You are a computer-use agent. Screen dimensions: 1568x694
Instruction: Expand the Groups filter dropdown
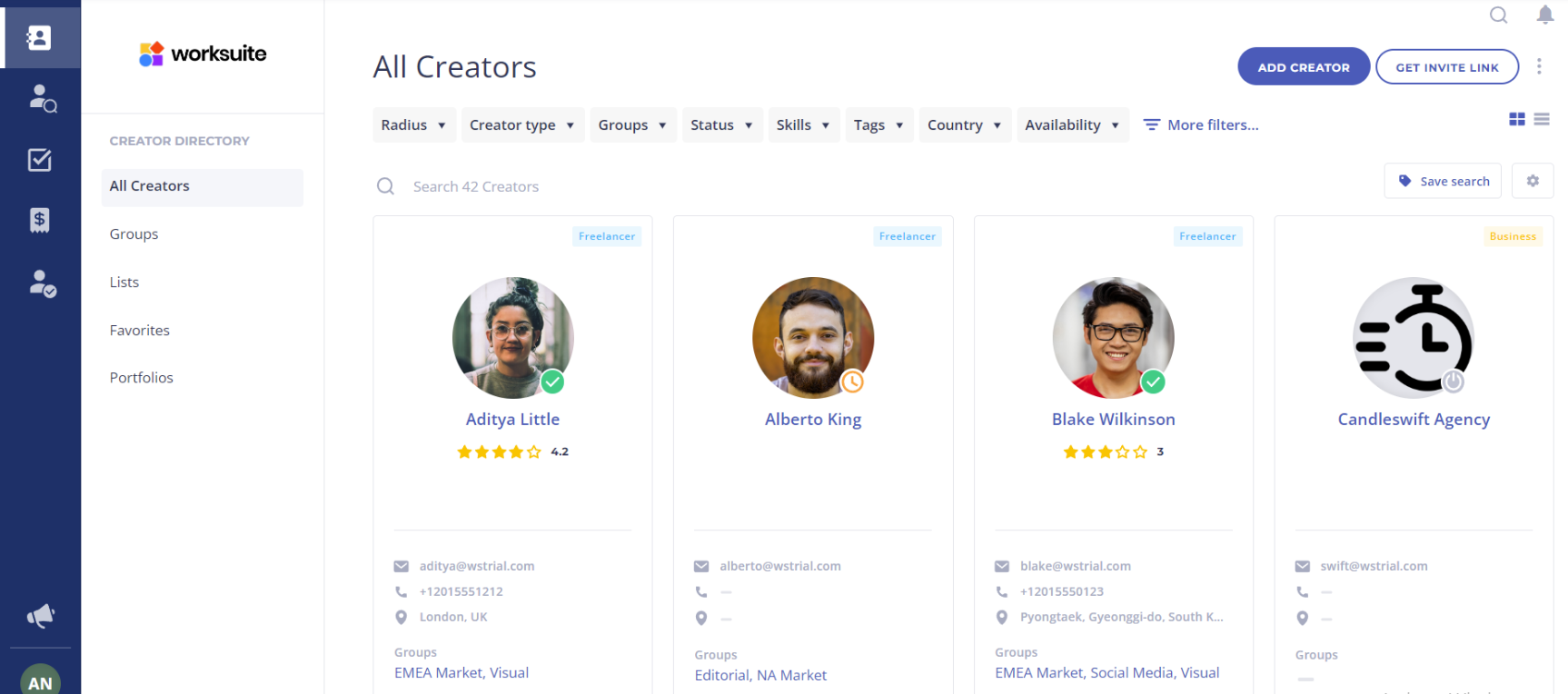pyautogui.click(x=632, y=124)
